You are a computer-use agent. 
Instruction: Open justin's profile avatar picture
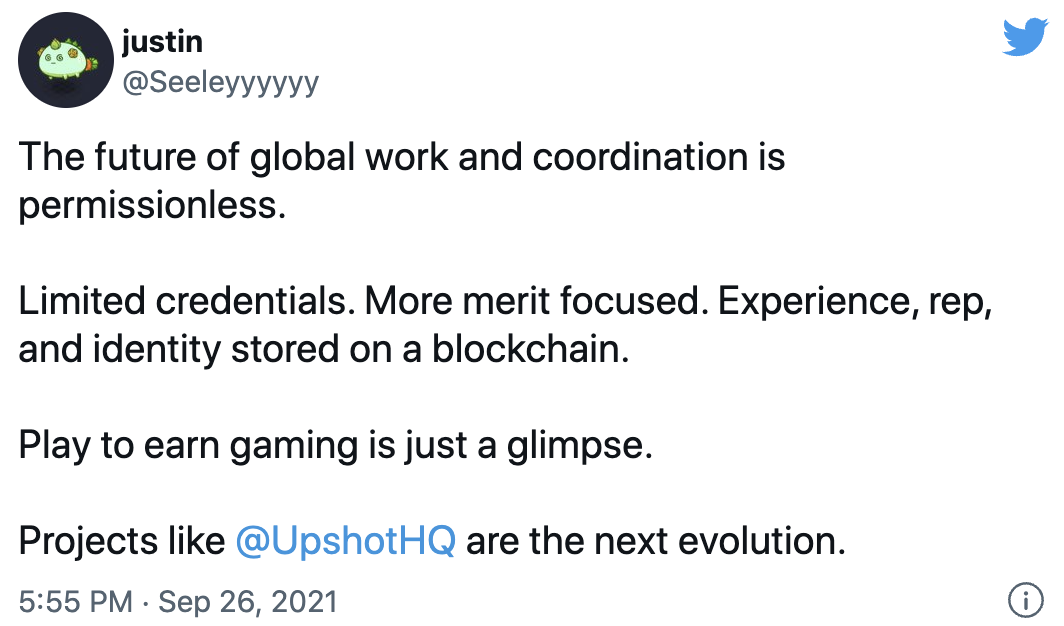pyautogui.click(x=64, y=62)
